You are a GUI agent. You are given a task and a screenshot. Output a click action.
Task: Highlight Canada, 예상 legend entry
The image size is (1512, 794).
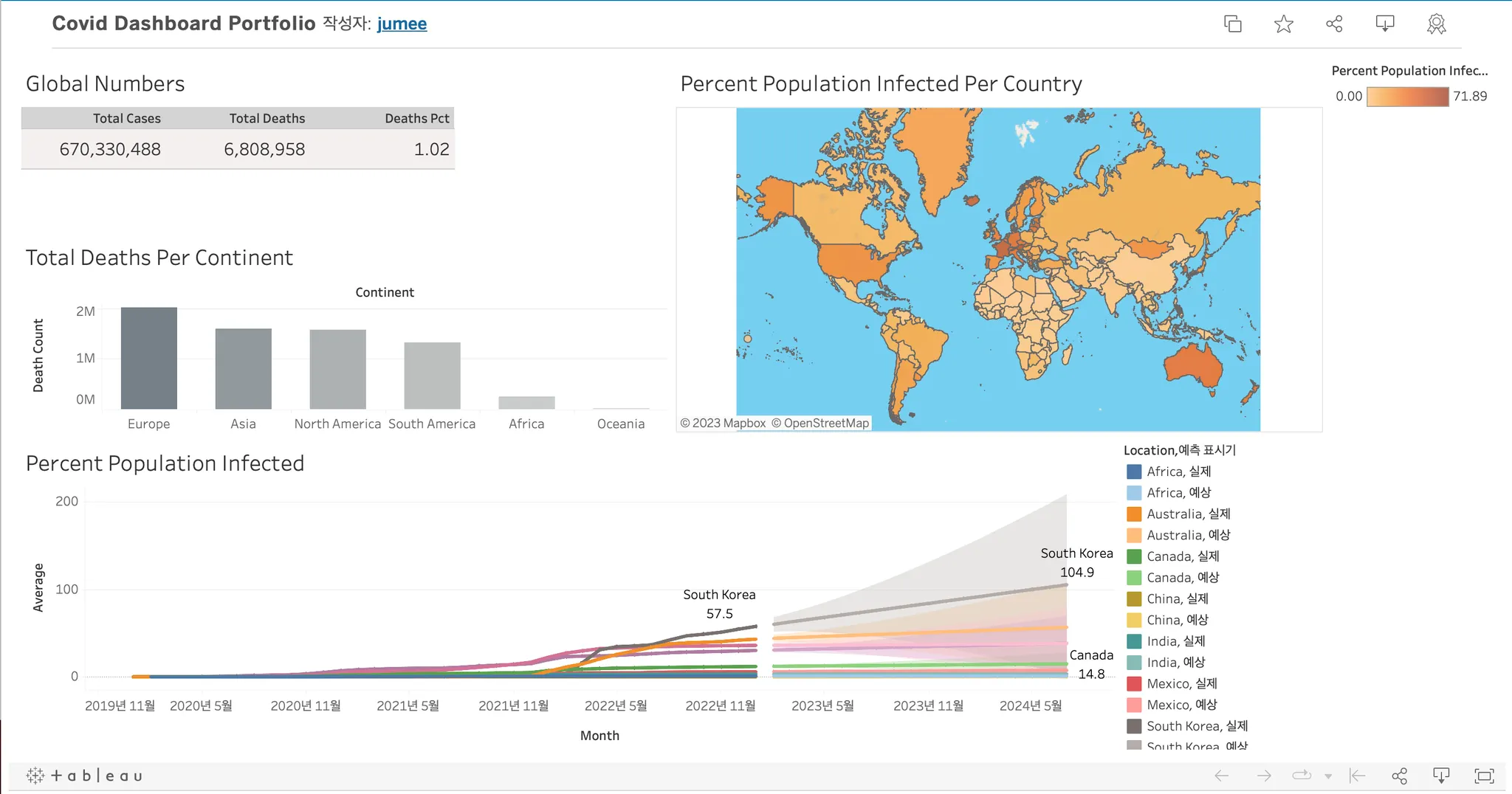[x=1182, y=577]
